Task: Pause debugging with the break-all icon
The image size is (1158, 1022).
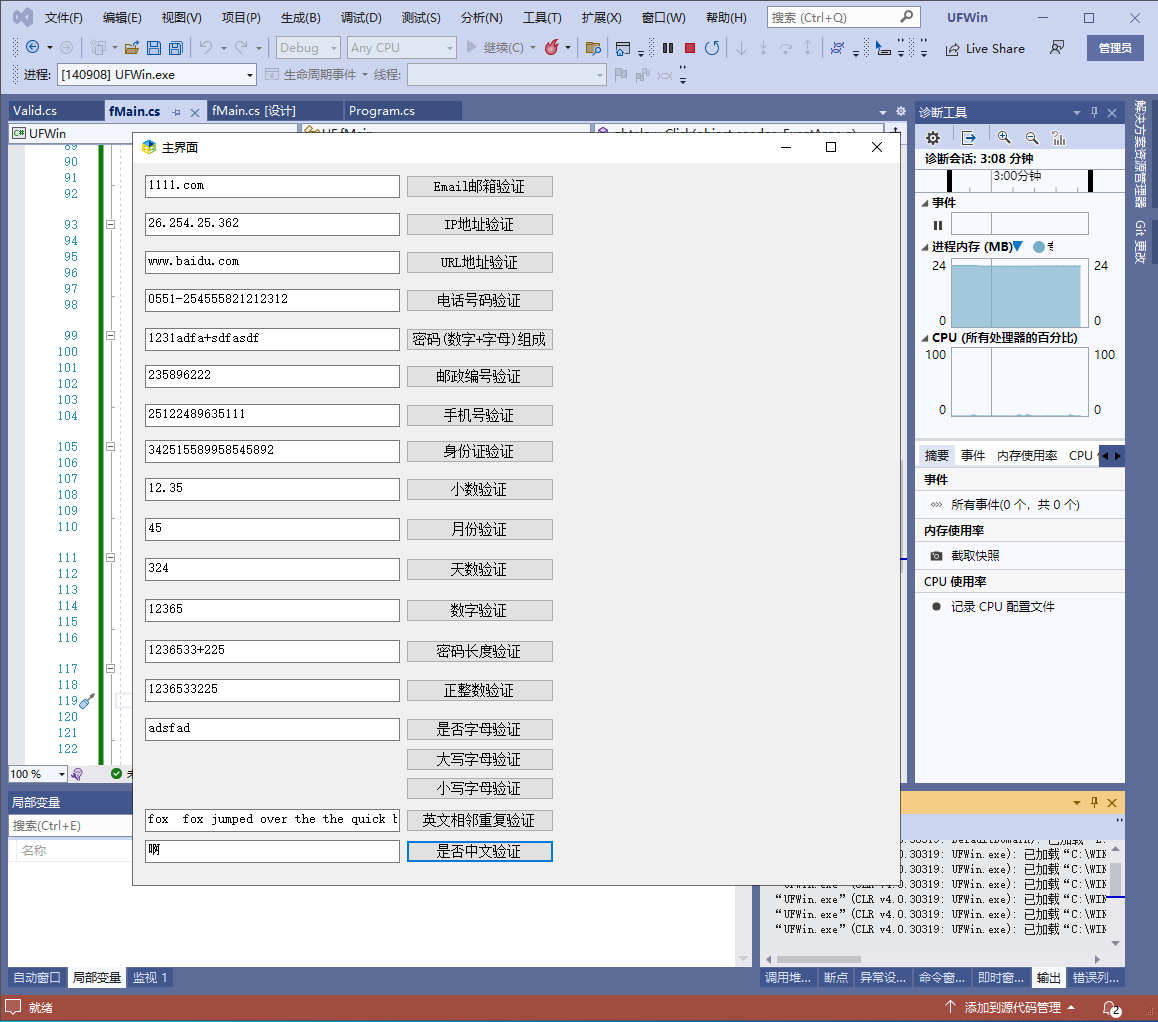Action: [x=668, y=48]
